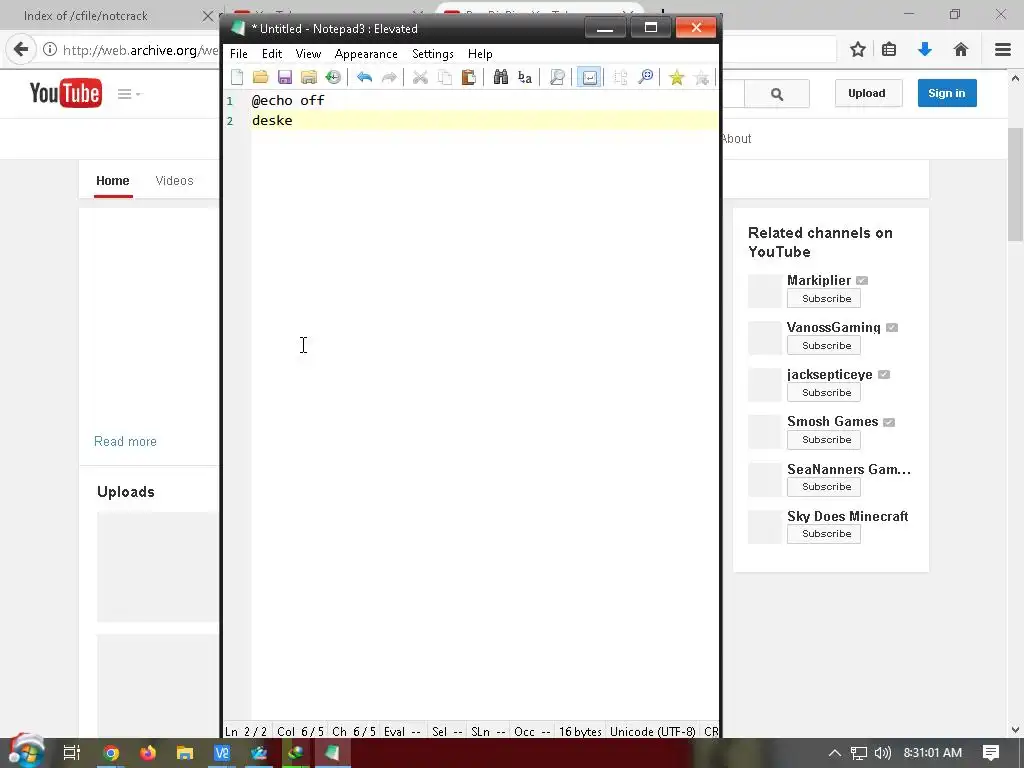Open the Edit menu
The height and width of the screenshot is (768, 1024).
[x=272, y=54]
